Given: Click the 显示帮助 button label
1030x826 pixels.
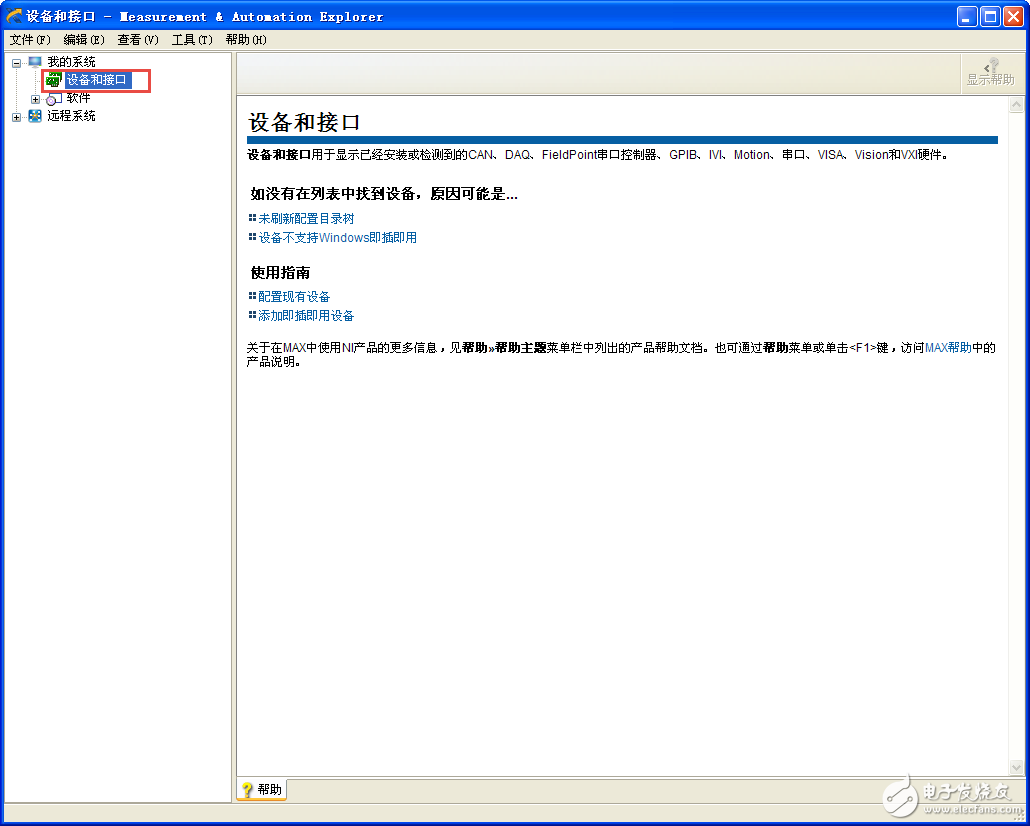Looking at the screenshot, I should [x=991, y=80].
